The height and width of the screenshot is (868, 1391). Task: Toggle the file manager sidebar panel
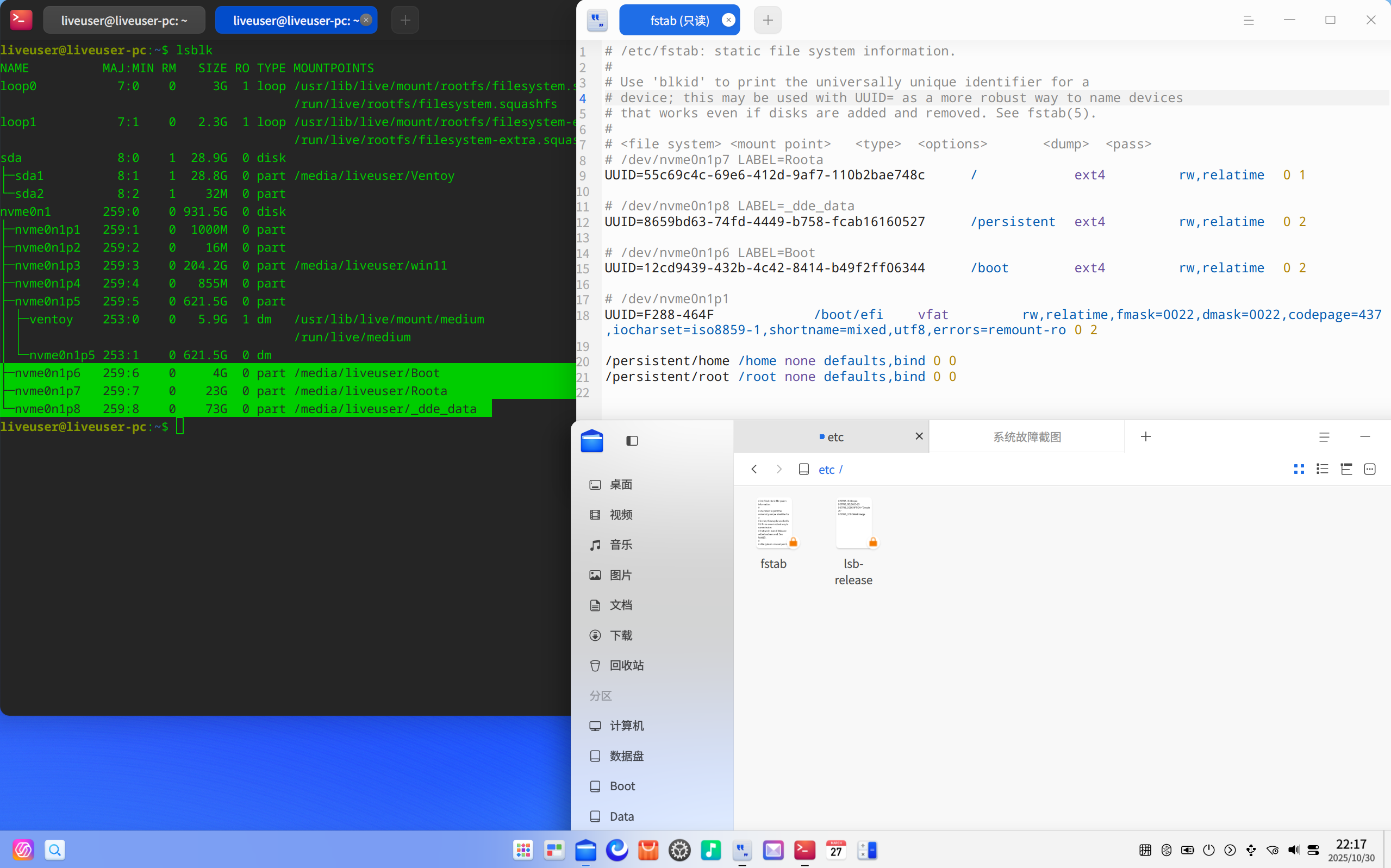(x=632, y=441)
